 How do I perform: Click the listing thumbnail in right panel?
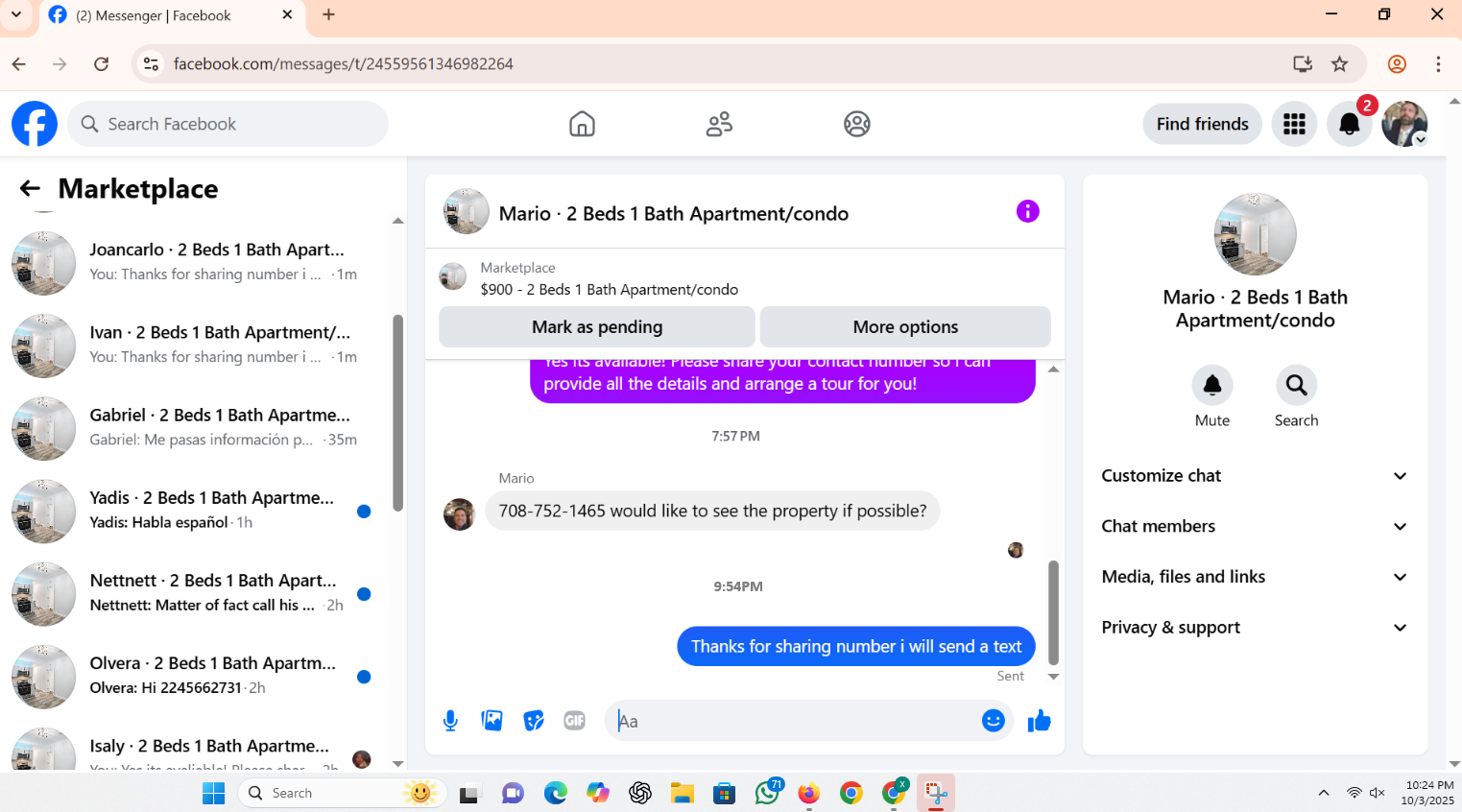coord(1255,234)
